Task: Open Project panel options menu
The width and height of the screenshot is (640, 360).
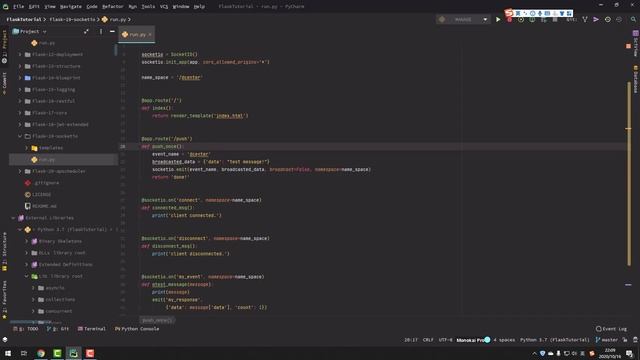Action: [100, 31]
